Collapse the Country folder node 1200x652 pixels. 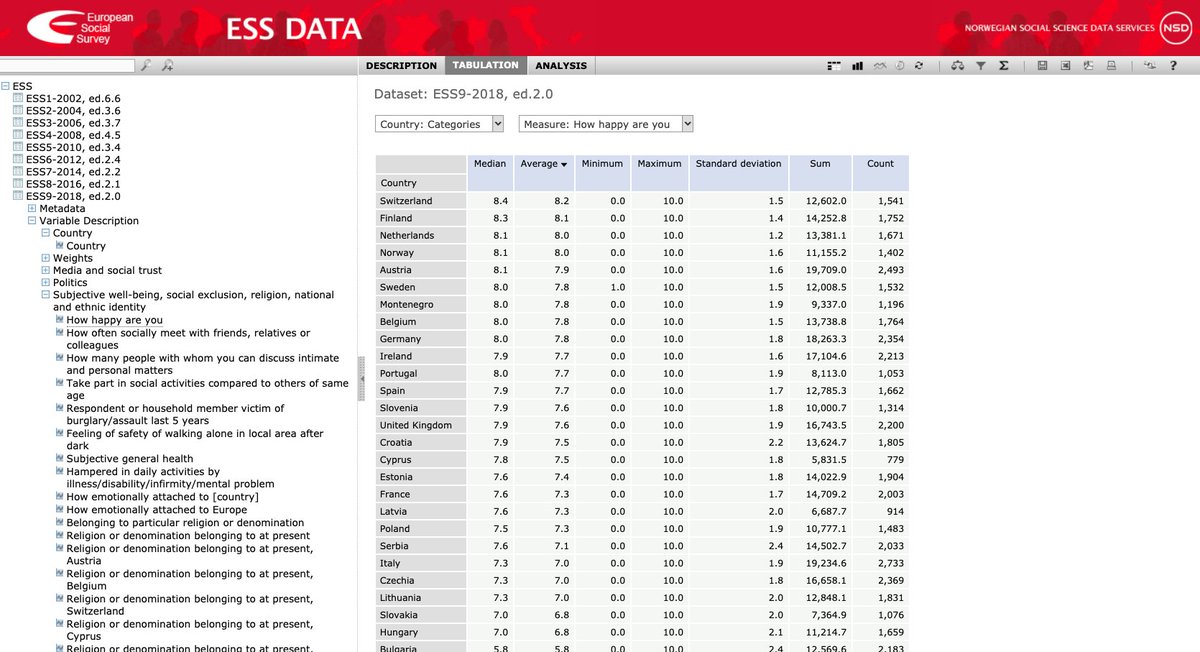click(46, 233)
